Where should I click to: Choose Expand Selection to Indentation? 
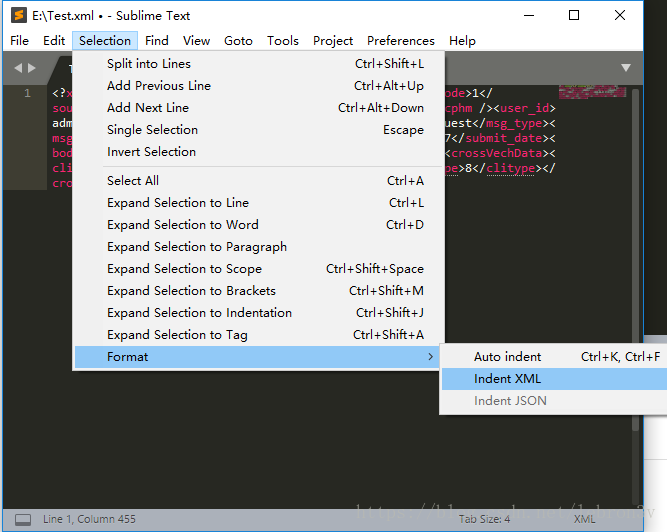click(259, 313)
